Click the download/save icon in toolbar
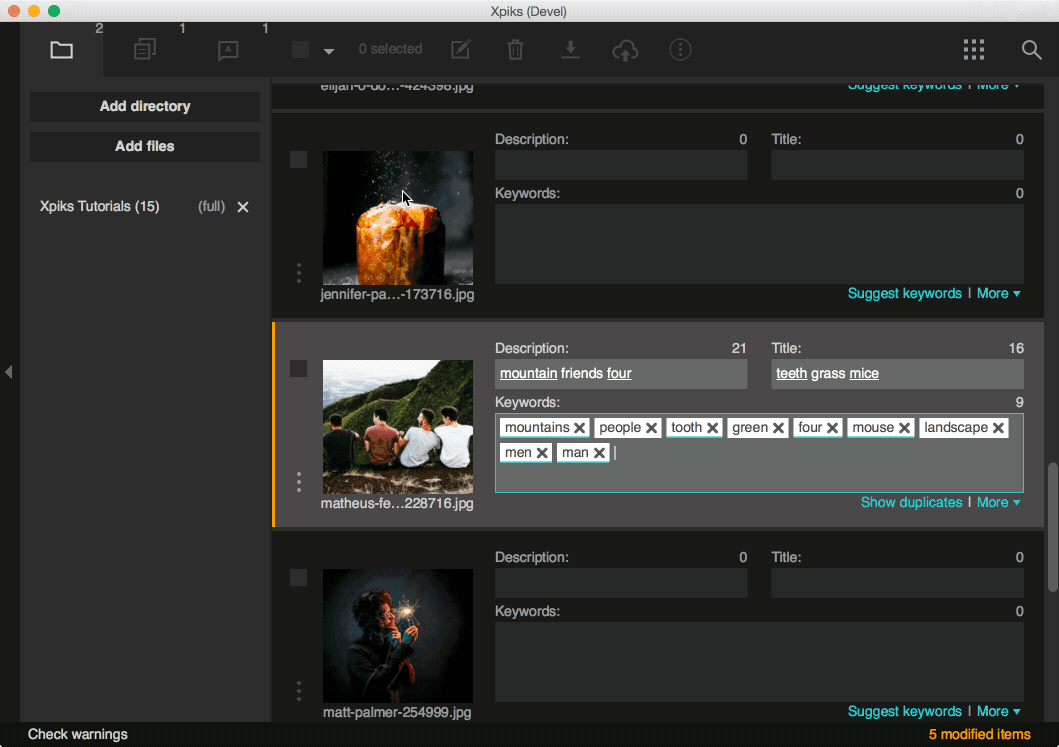This screenshot has height=747, width=1059. point(570,50)
